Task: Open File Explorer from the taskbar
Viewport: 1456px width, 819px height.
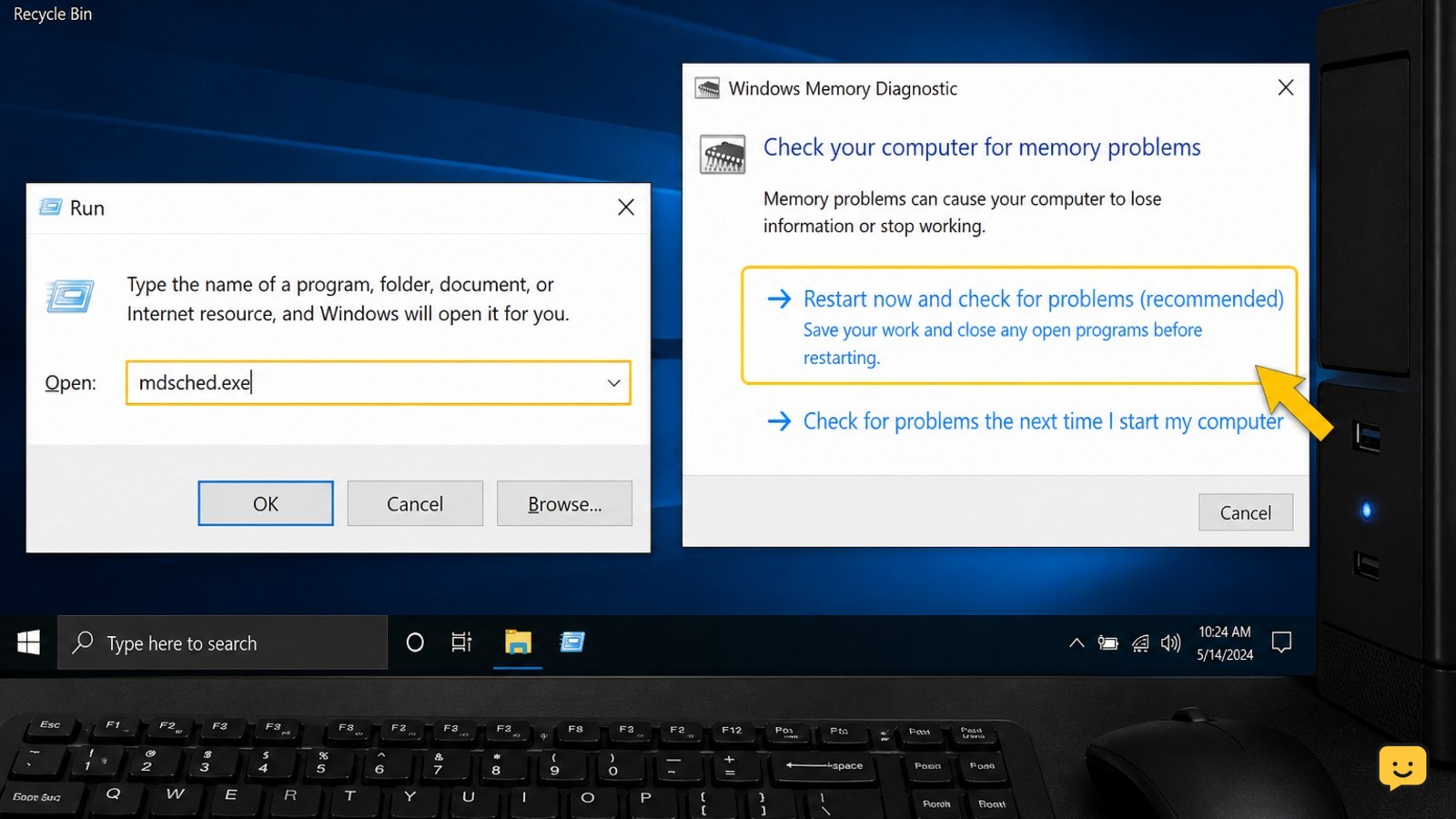Action: 518,642
